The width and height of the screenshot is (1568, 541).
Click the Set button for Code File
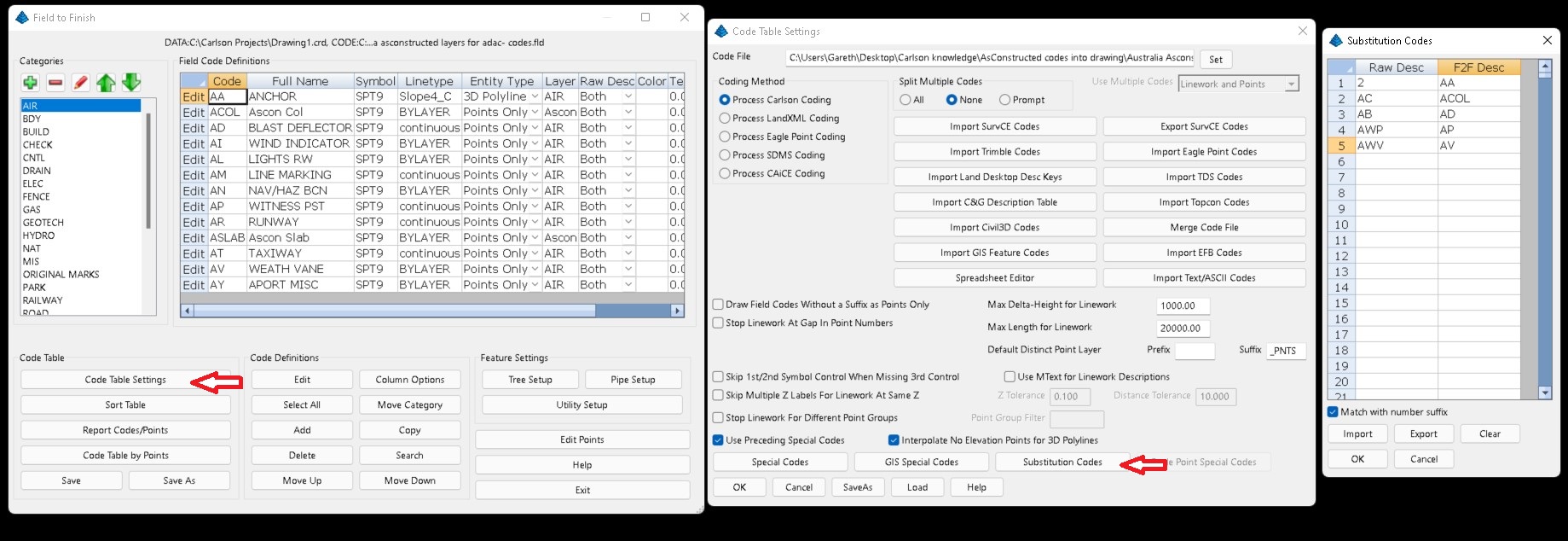(1216, 59)
